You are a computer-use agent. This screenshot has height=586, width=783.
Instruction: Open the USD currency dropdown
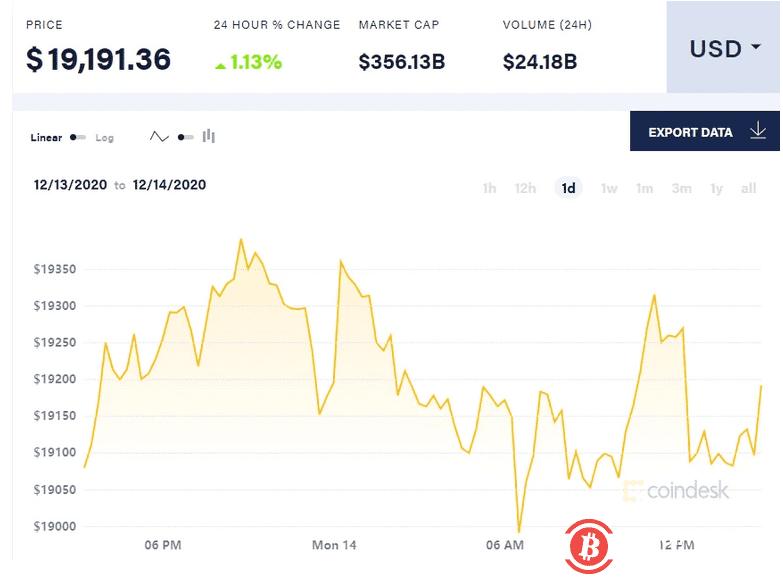[x=723, y=47]
